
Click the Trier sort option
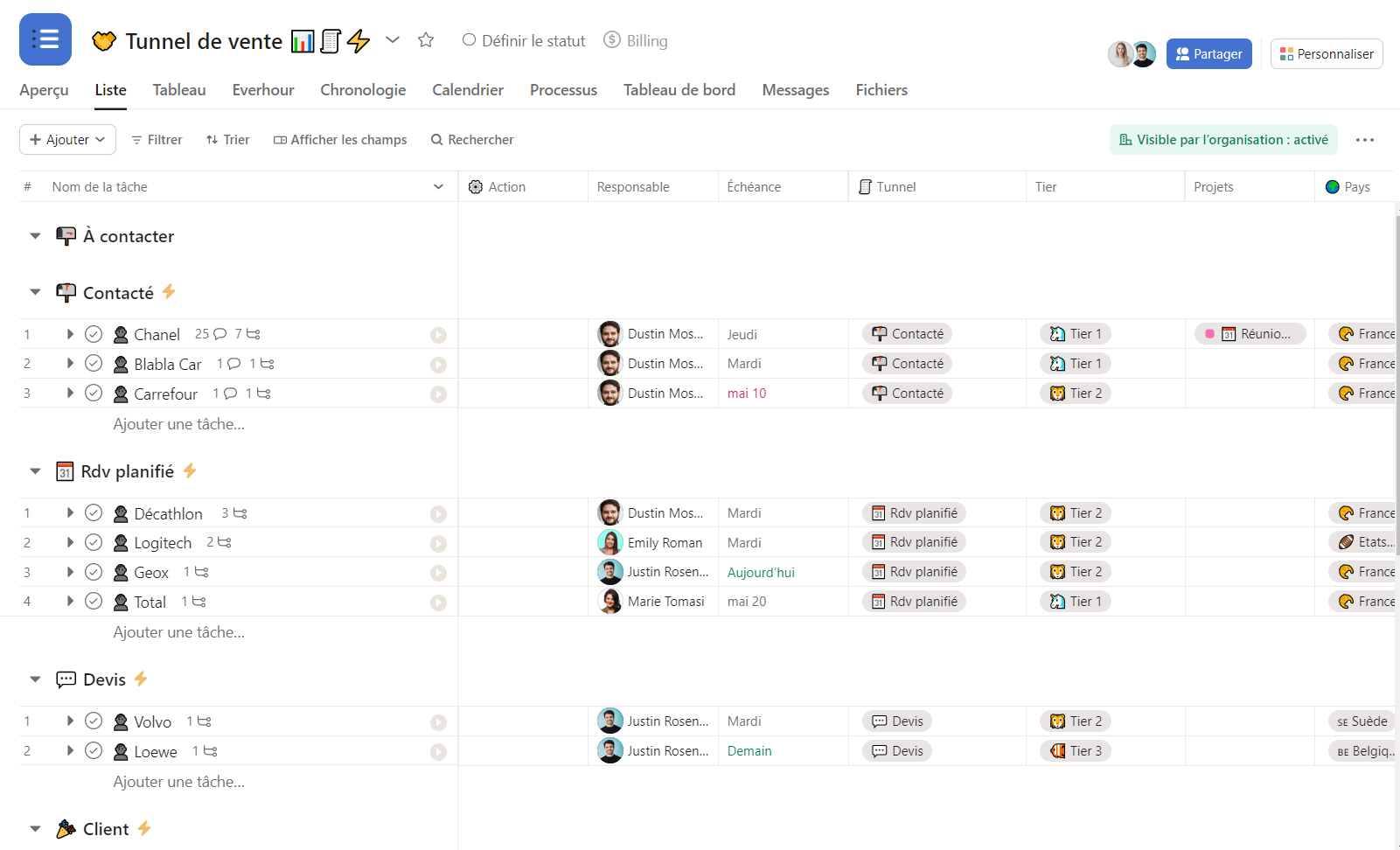pos(228,140)
